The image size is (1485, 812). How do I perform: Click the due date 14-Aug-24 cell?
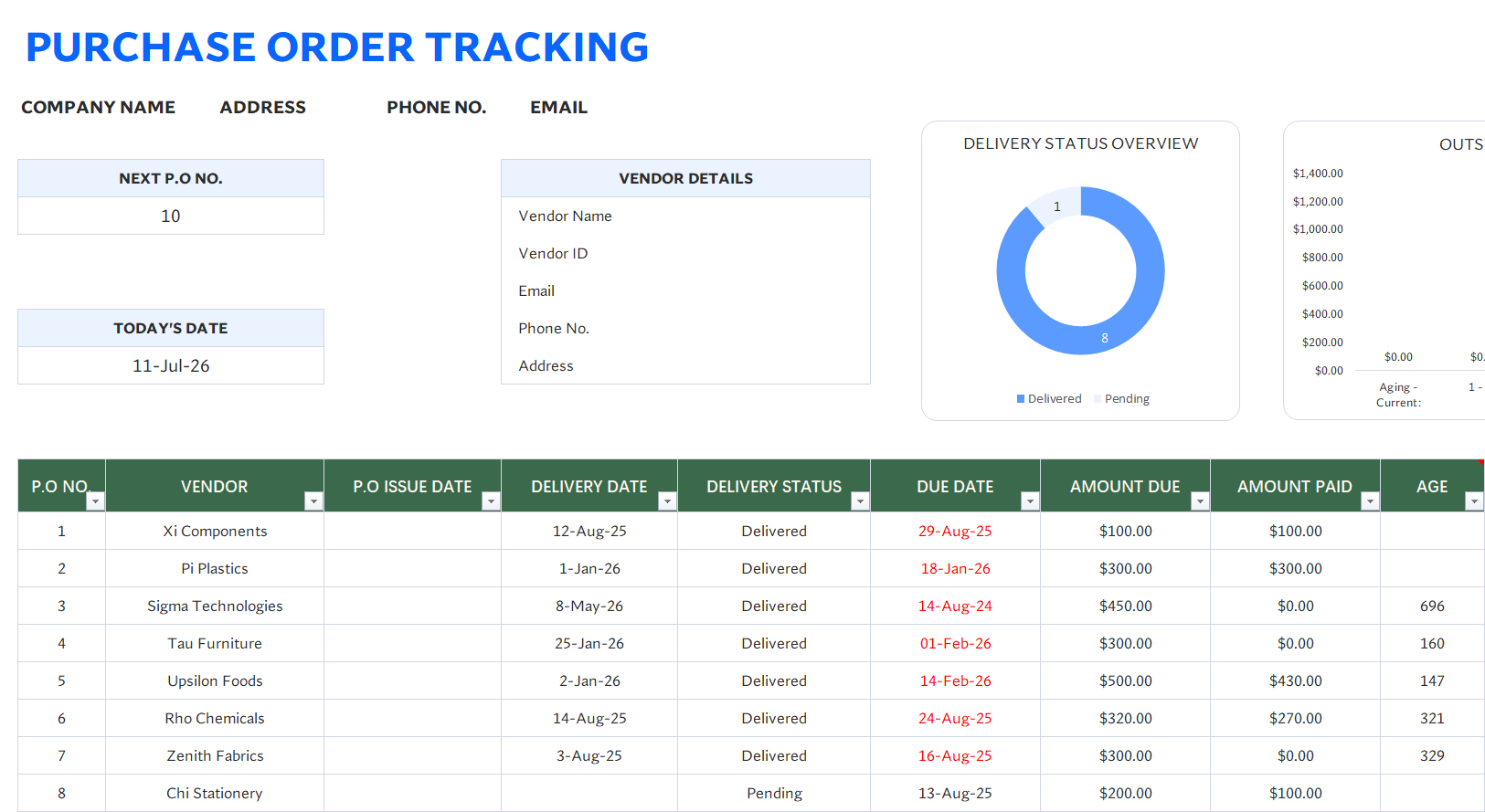pos(955,606)
